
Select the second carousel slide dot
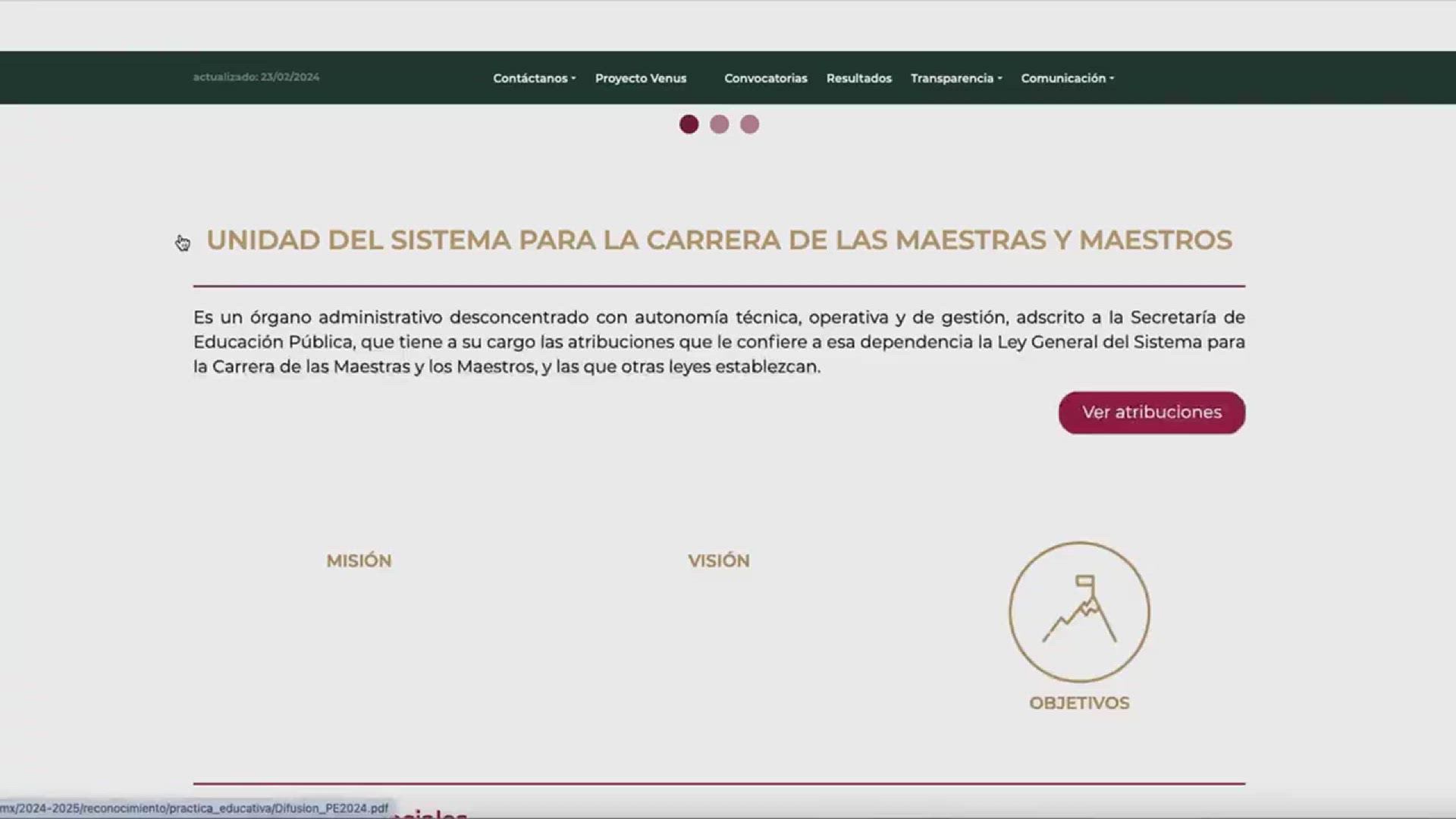719,124
